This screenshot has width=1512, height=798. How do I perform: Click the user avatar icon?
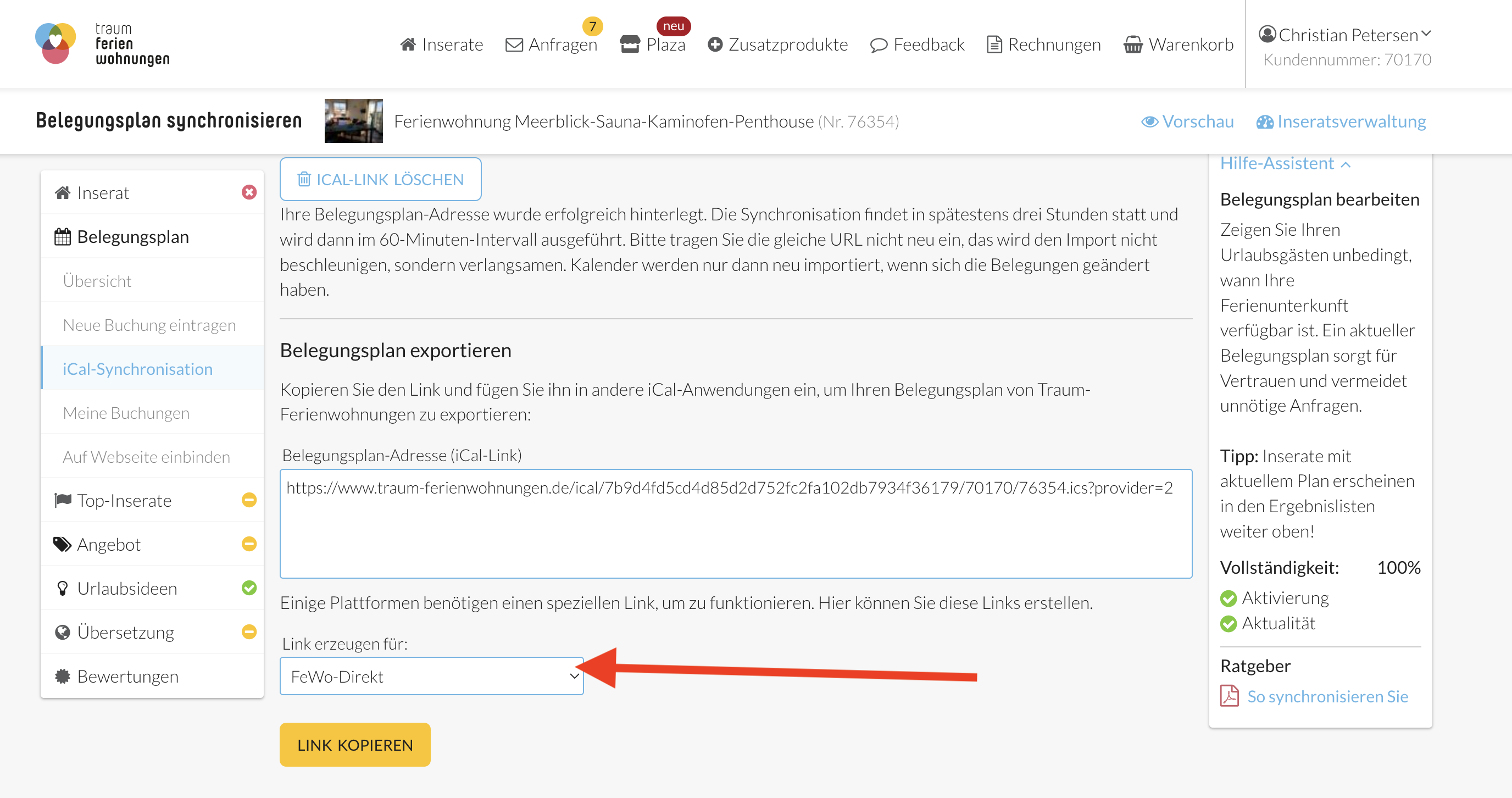1268,34
